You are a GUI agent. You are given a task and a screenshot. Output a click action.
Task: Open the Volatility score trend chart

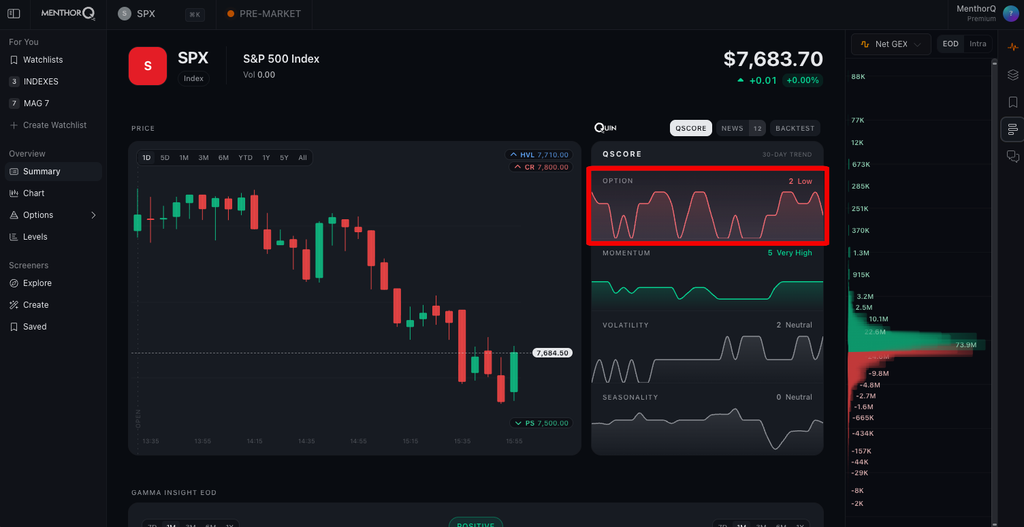[x=707, y=353]
